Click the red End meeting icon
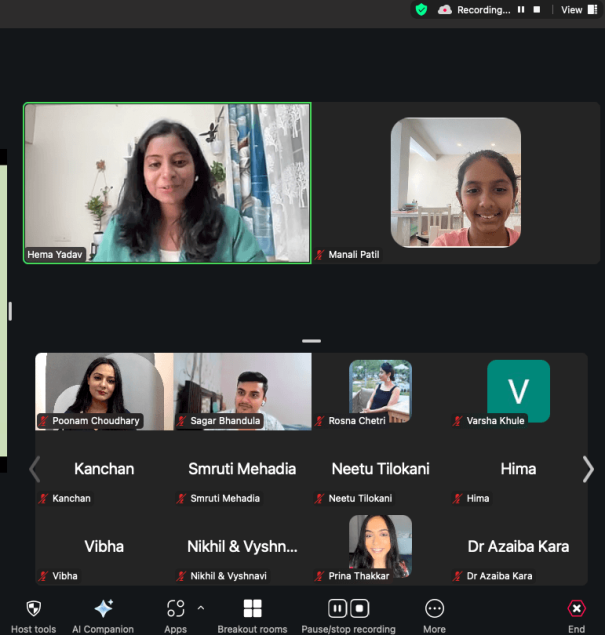Screen dimensions: 605x635 pyautogui.click(x=576, y=608)
